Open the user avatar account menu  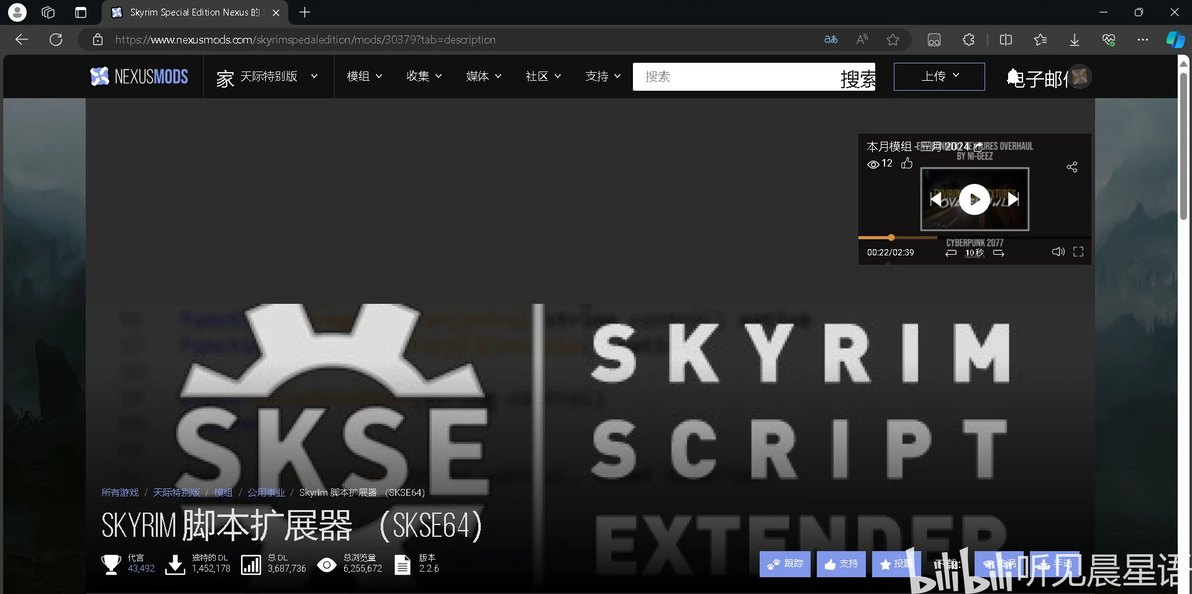[x=1080, y=76]
